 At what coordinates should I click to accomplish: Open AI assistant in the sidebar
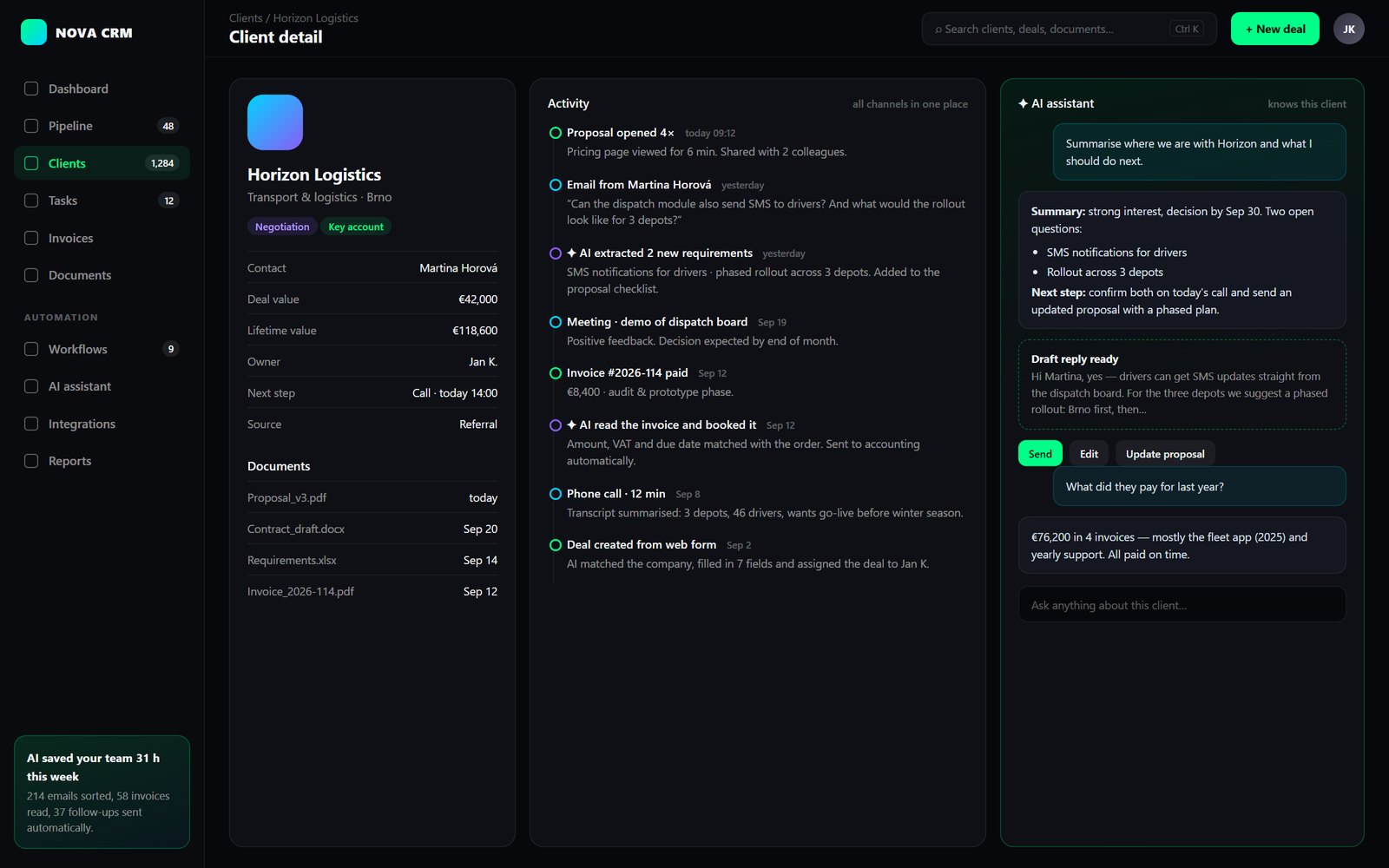[x=102, y=386]
